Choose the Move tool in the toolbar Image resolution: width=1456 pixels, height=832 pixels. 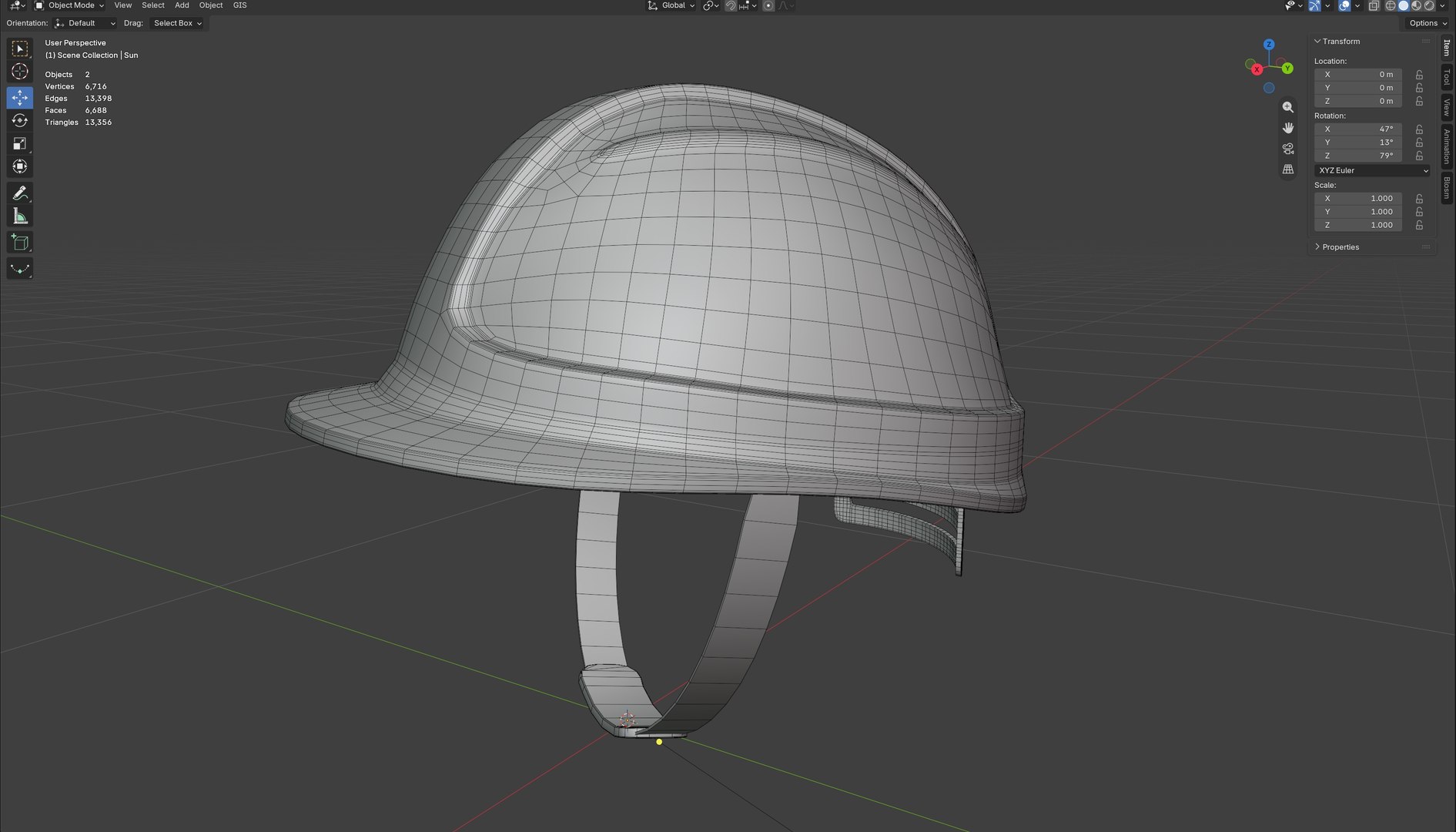click(20, 97)
